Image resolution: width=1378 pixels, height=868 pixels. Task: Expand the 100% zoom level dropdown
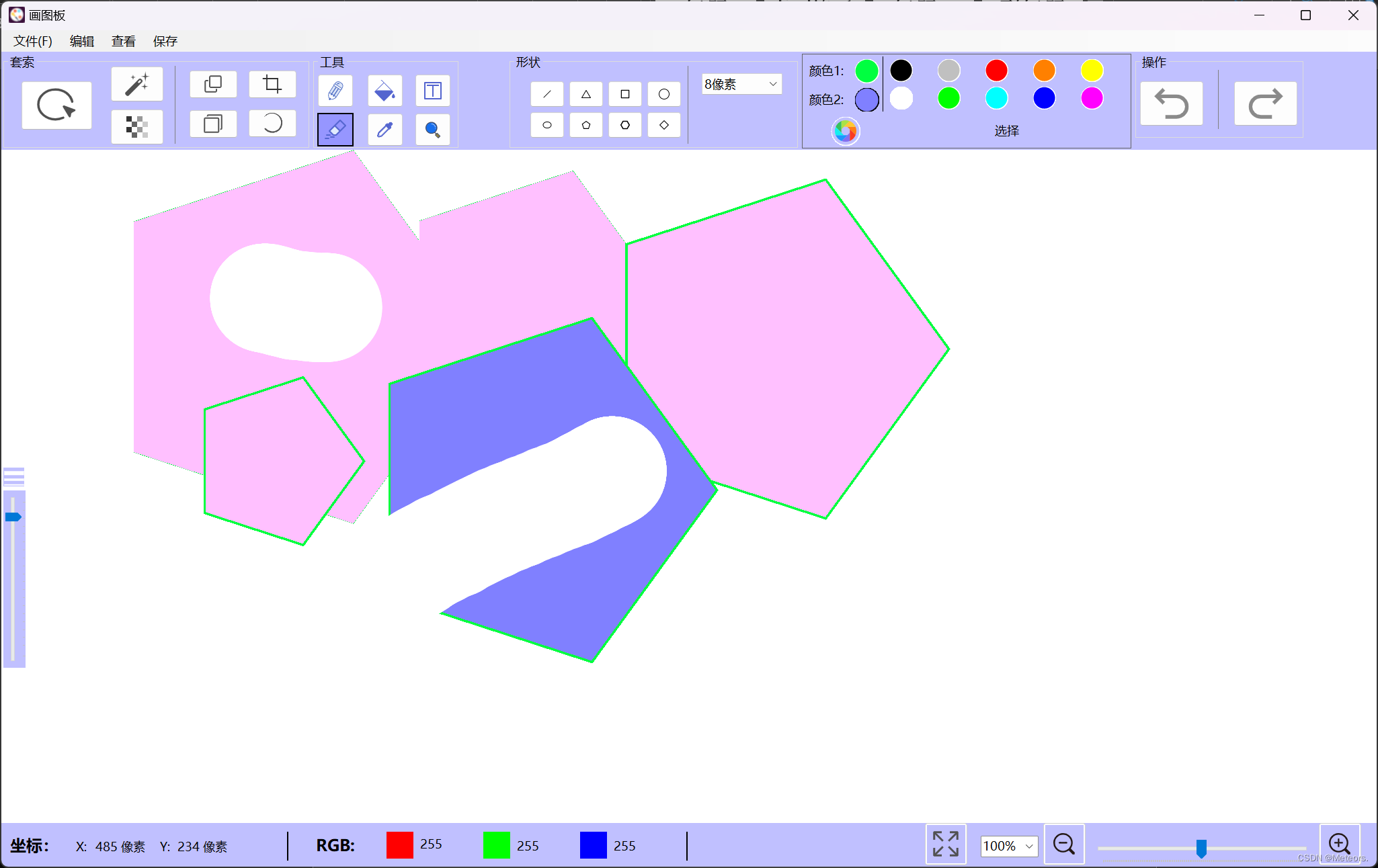[1009, 846]
